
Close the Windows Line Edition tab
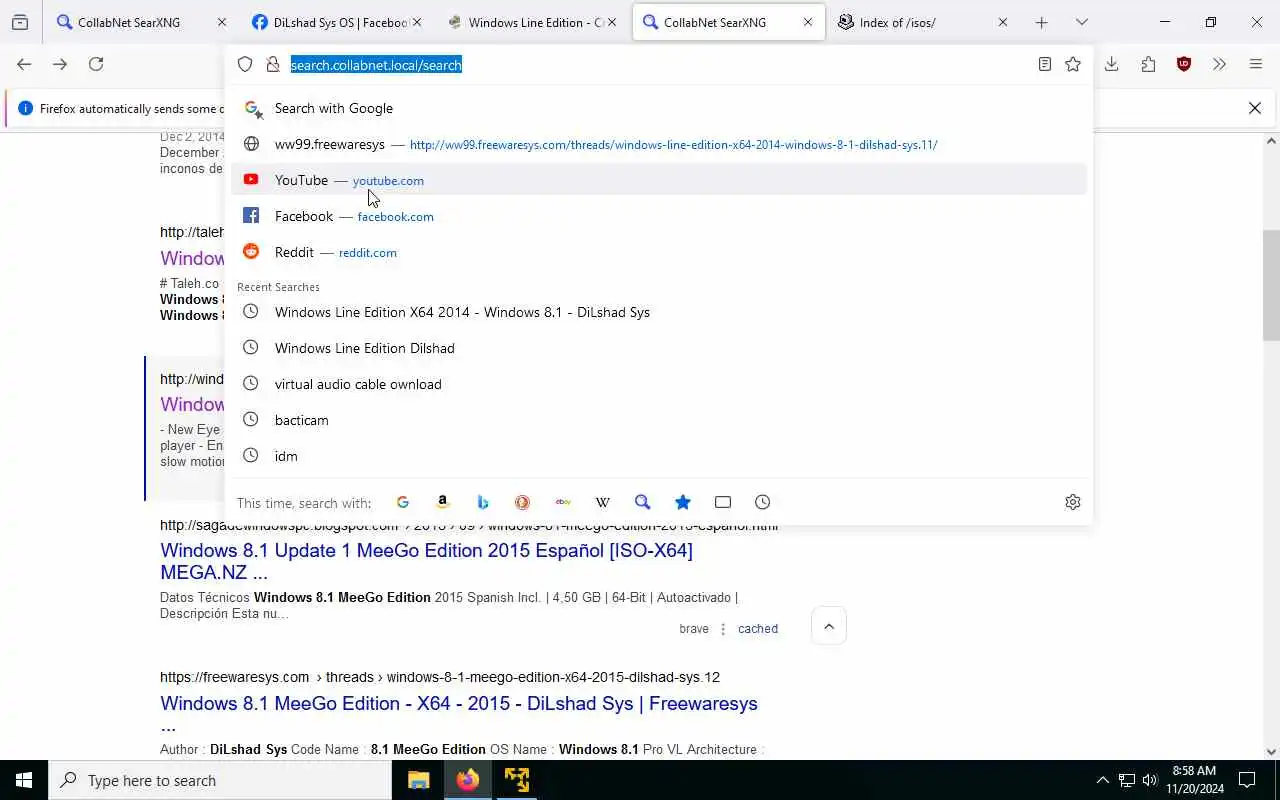tap(612, 22)
